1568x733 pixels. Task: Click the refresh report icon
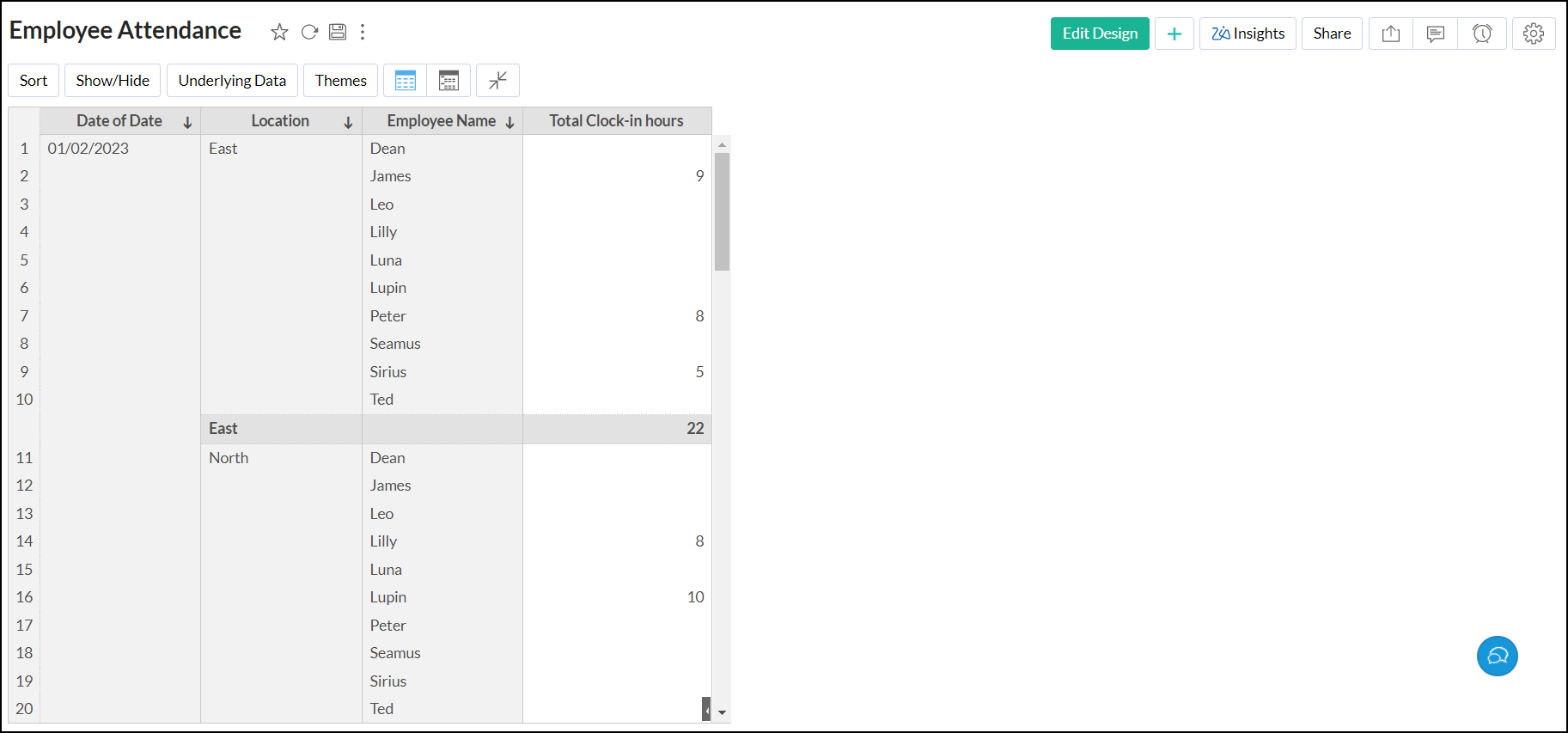[x=309, y=33]
